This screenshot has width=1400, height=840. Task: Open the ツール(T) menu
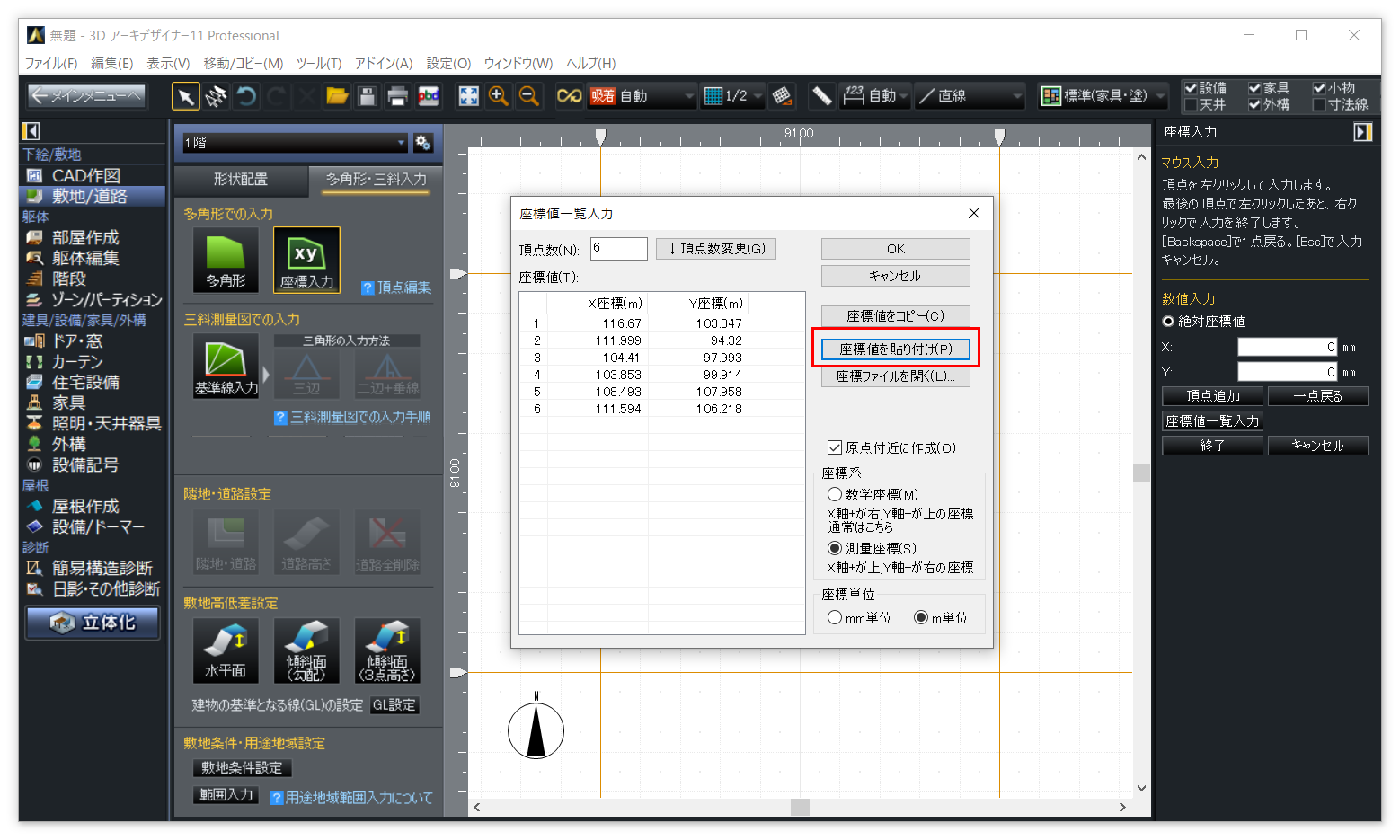[319, 63]
